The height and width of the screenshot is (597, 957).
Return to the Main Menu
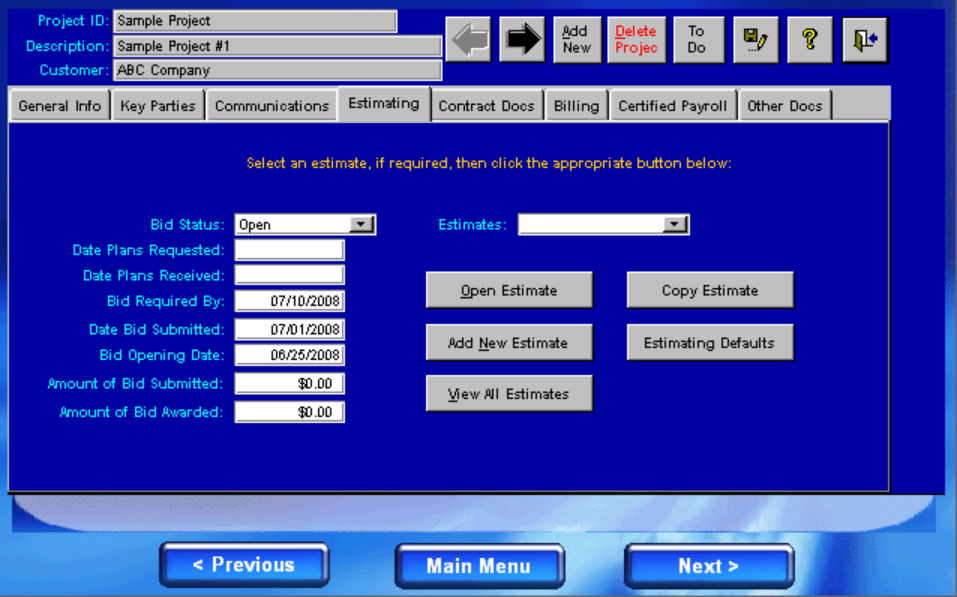(x=479, y=565)
